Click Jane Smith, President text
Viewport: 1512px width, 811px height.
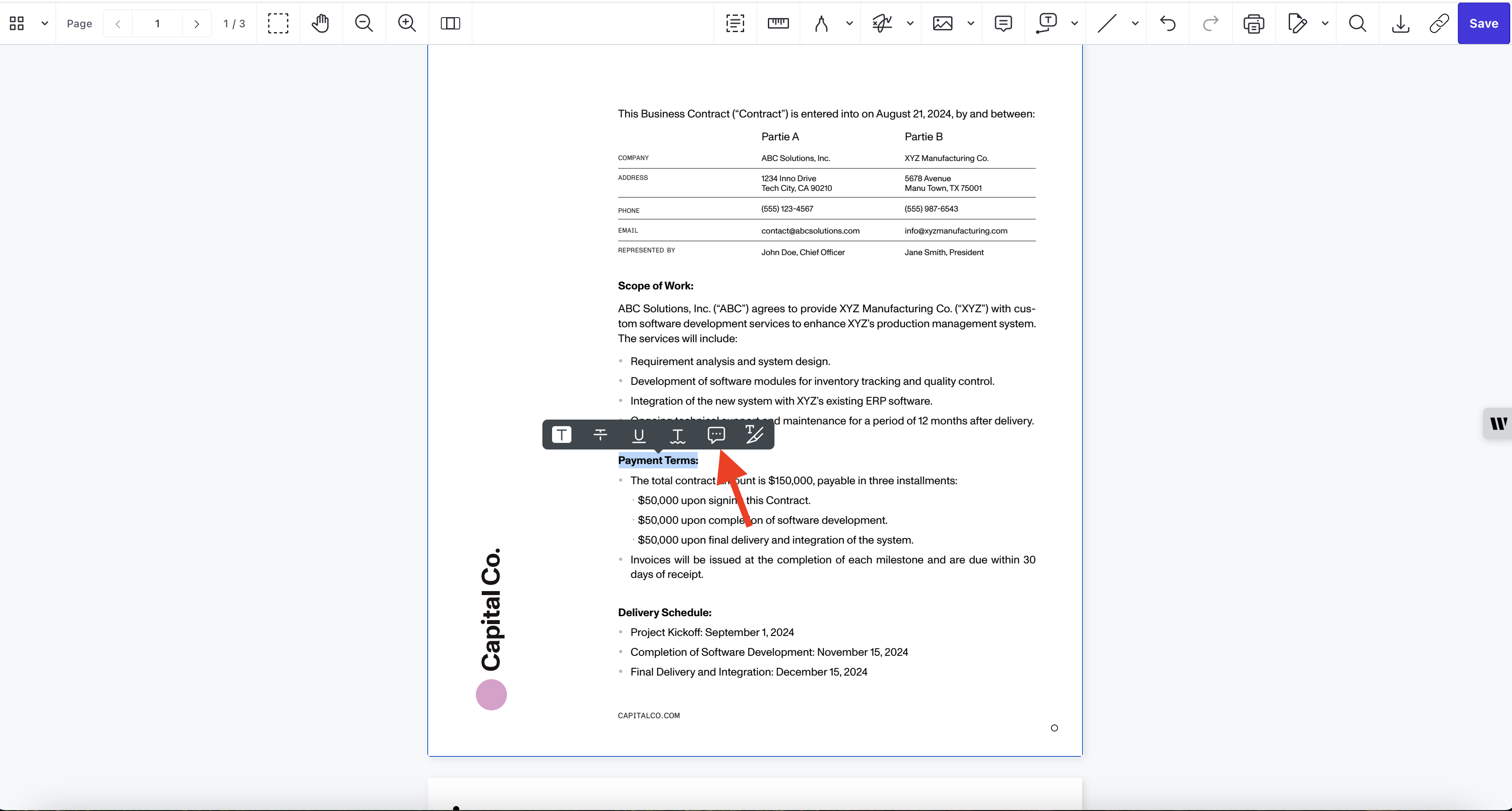click(x=944, y=252)
